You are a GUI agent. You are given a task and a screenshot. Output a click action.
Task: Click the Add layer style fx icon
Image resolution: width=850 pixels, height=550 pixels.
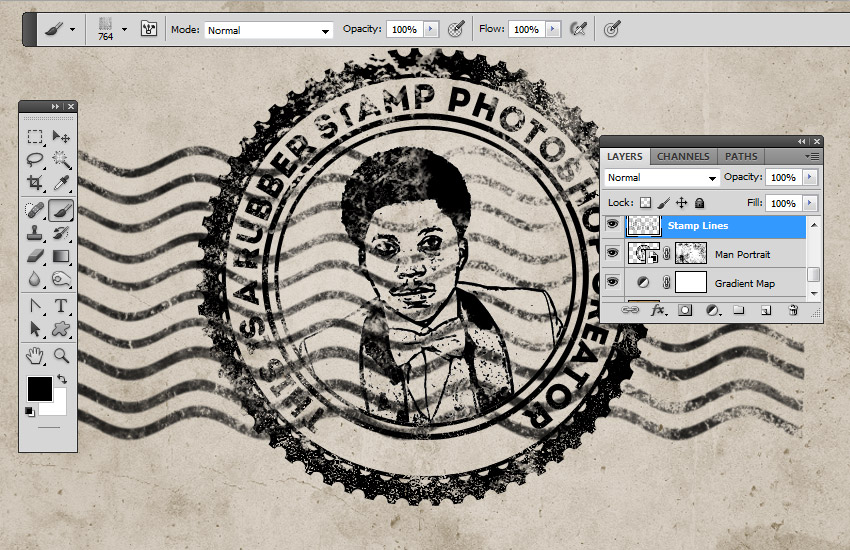(x=658, y=311)
